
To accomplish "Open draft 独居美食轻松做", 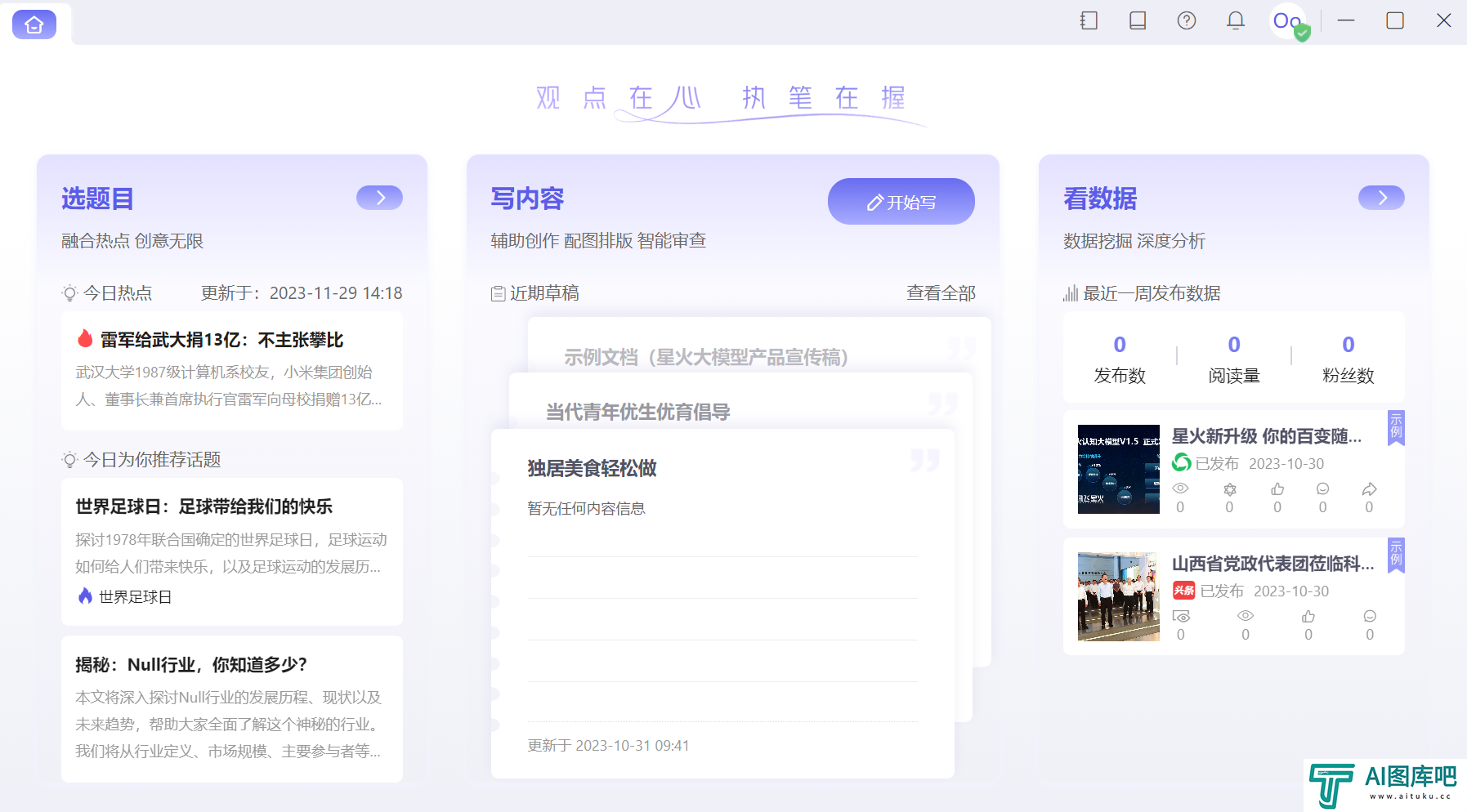I will pos(592,468).
